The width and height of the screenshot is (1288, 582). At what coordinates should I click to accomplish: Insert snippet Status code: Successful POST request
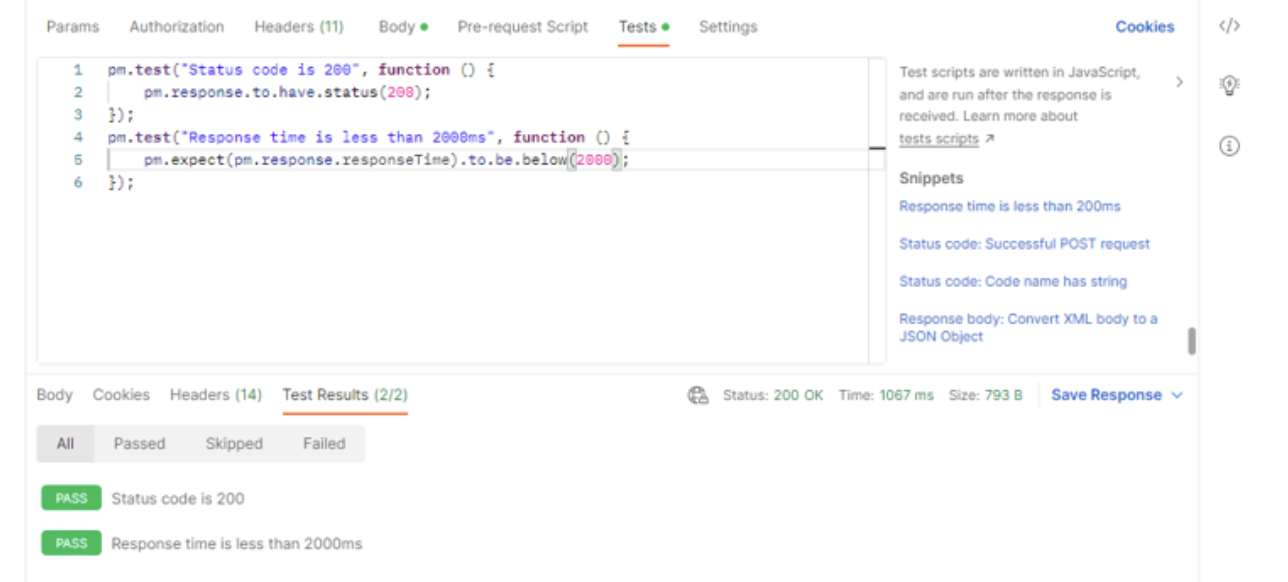1024,244
